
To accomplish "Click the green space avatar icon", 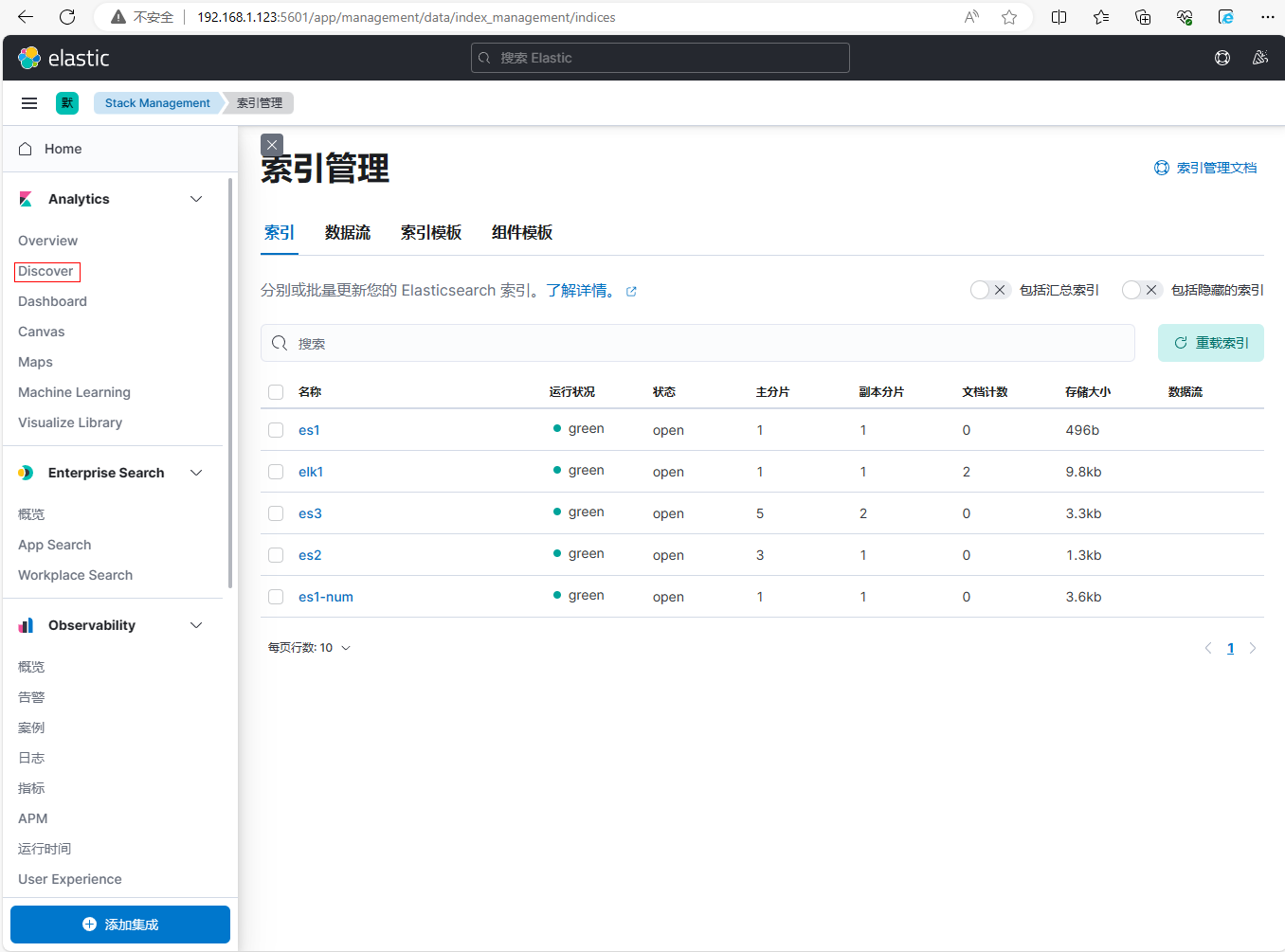I will tap(67, 103).
